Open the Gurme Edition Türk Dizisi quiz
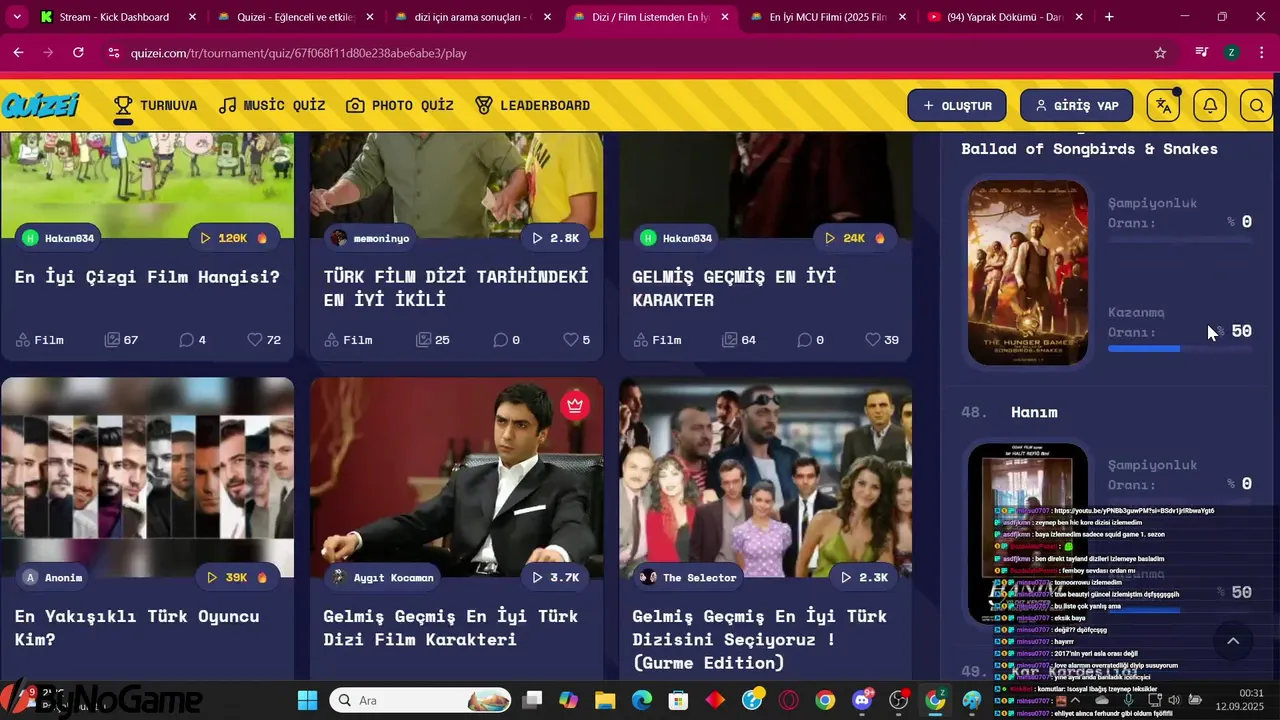Image resolution: width=1280 pixels, height=720 pixels. click(759, 639)
